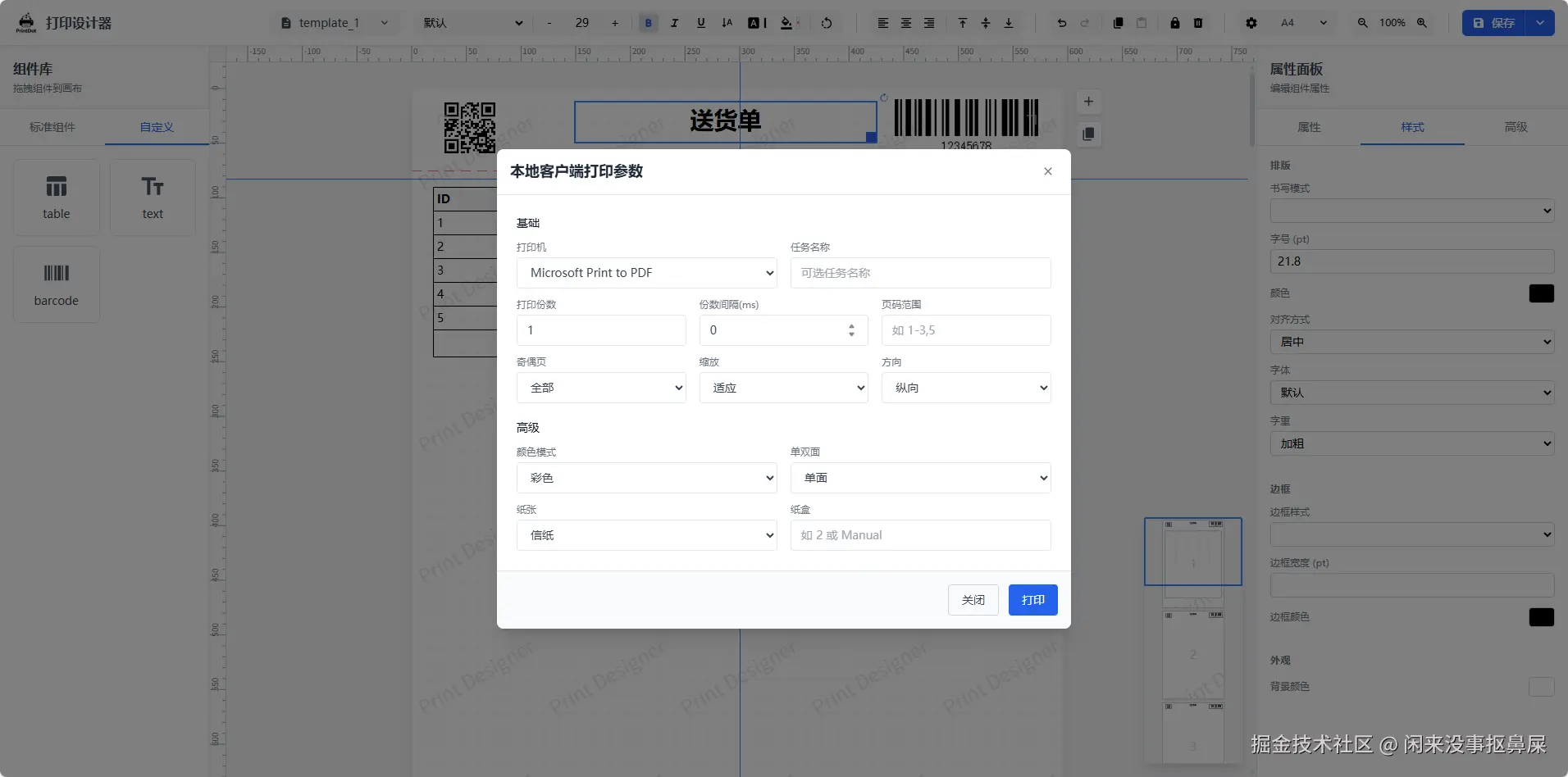The width and height of the screenshot is (1568, 777).
Task: Expand the save button dropdown arrow
Action: click(1540, 23)
